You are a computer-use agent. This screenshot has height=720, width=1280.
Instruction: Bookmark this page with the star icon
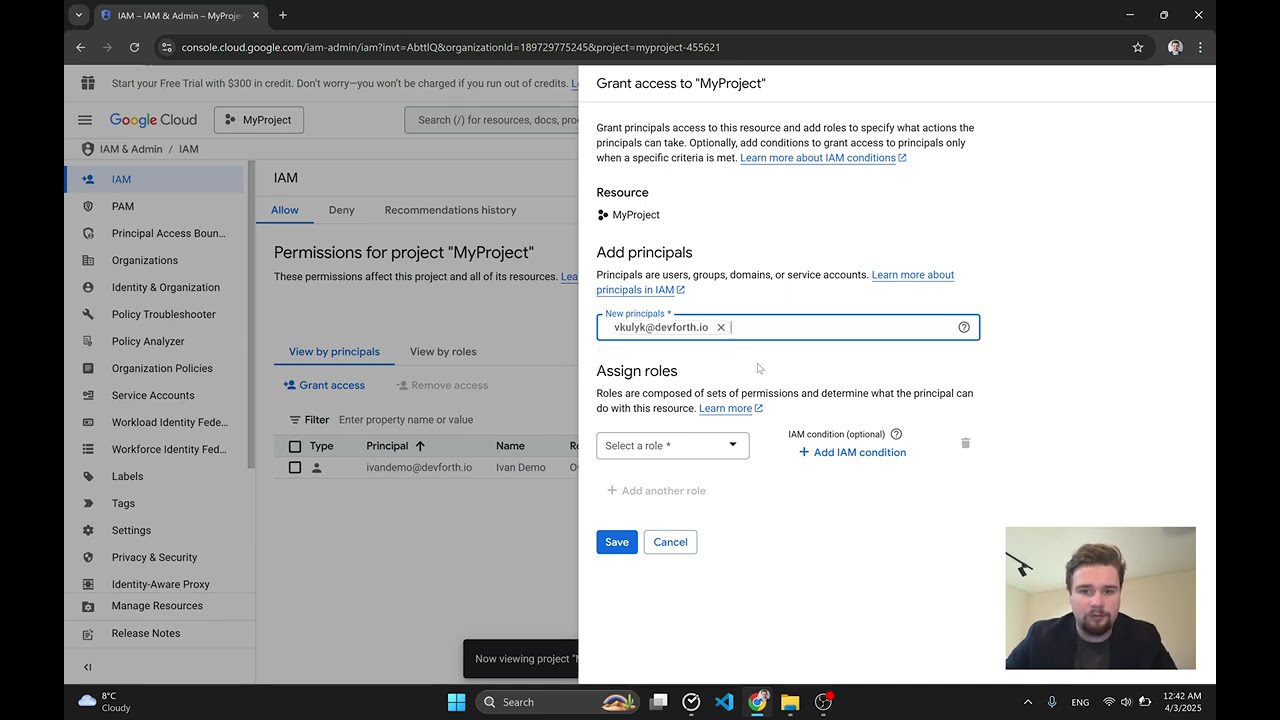1138,47
